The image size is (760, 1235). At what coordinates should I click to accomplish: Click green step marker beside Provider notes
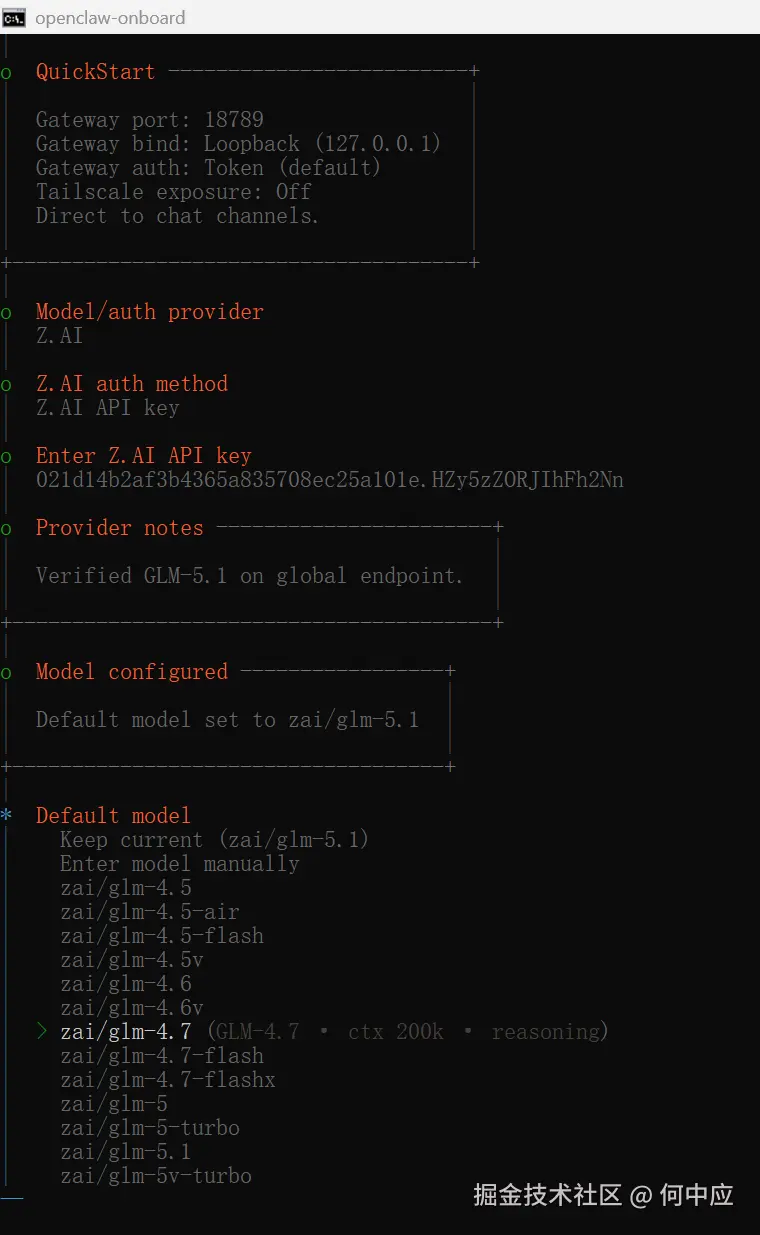pos(6,529)
